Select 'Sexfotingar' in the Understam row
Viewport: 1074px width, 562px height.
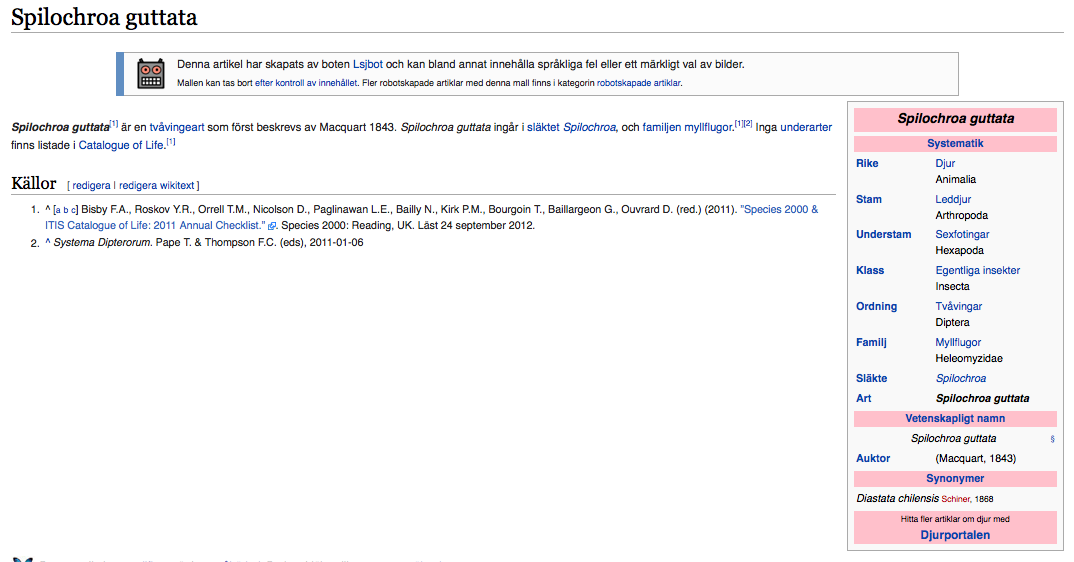pyautogui.click(x=962, y=234)
